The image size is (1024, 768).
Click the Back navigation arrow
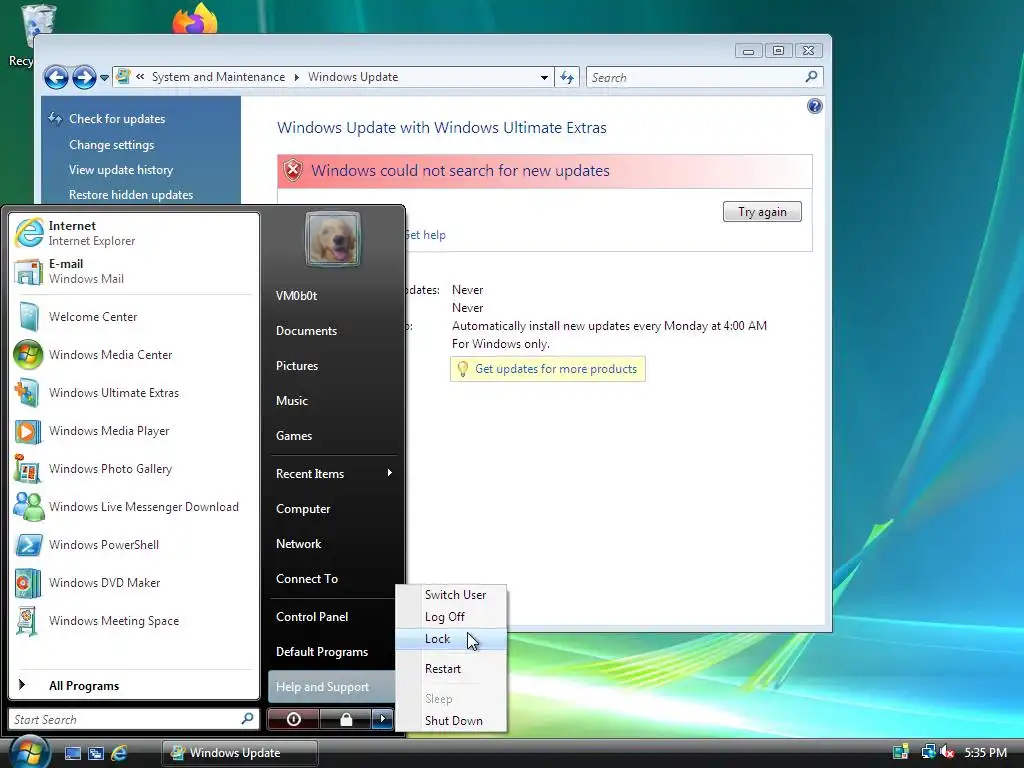point(56,78)
